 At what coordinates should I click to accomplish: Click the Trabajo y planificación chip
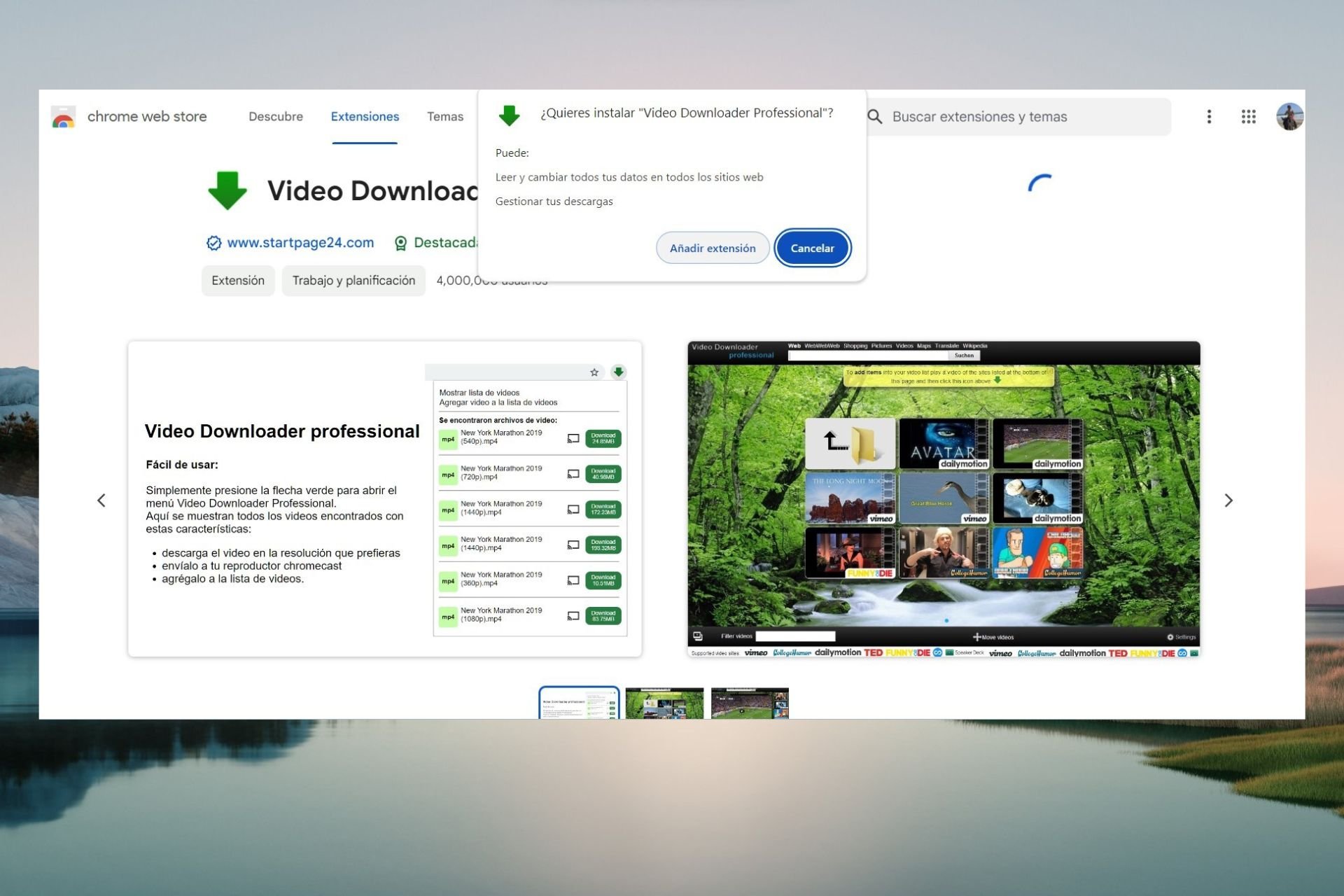pyautogui.click(x=353, y=281)
